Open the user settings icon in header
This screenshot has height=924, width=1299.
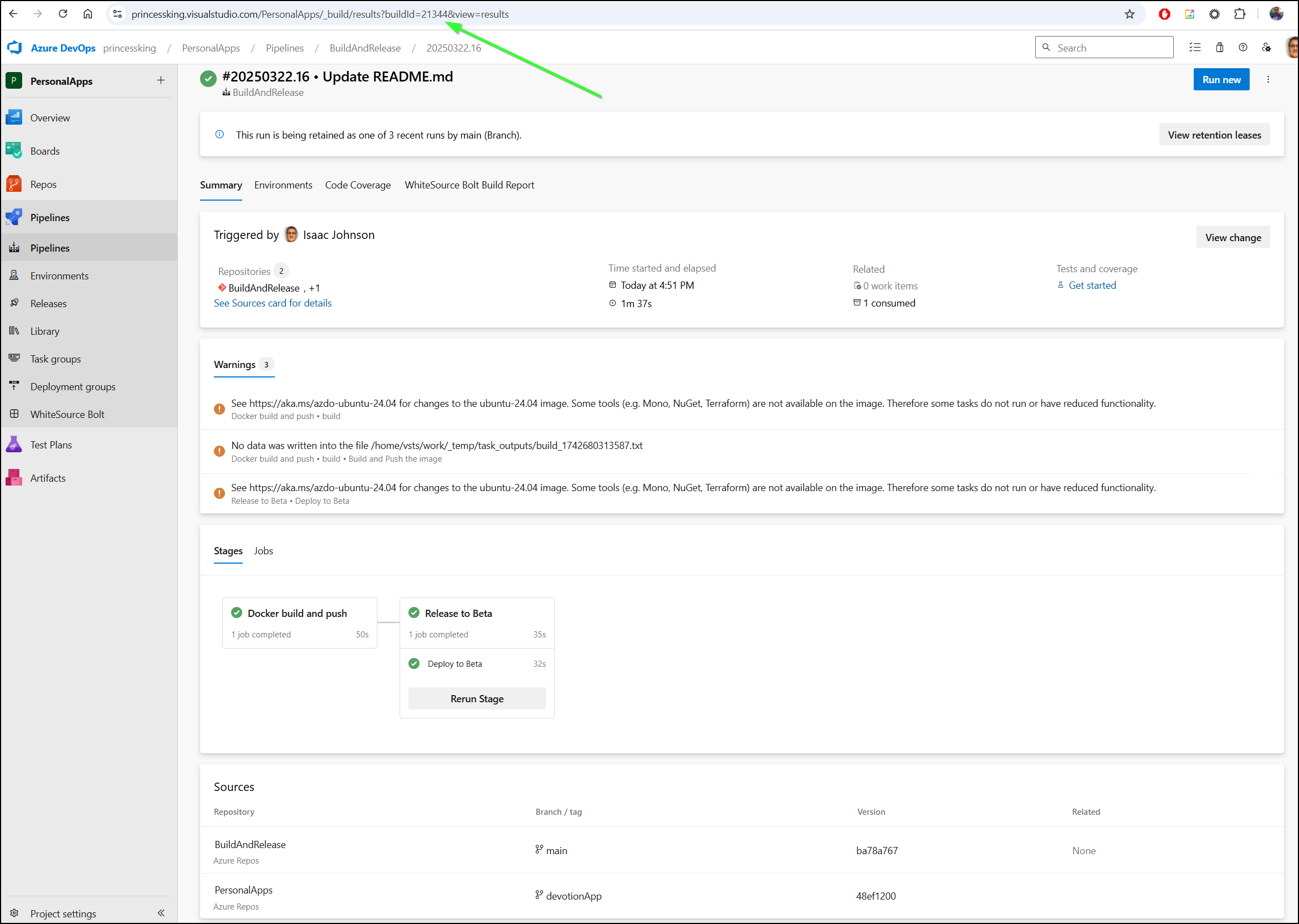click(1267, 48)
